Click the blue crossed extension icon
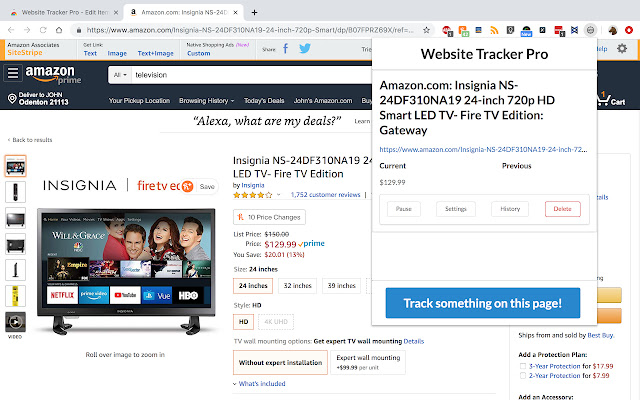 pyautogui.click(x=574, y=30)
